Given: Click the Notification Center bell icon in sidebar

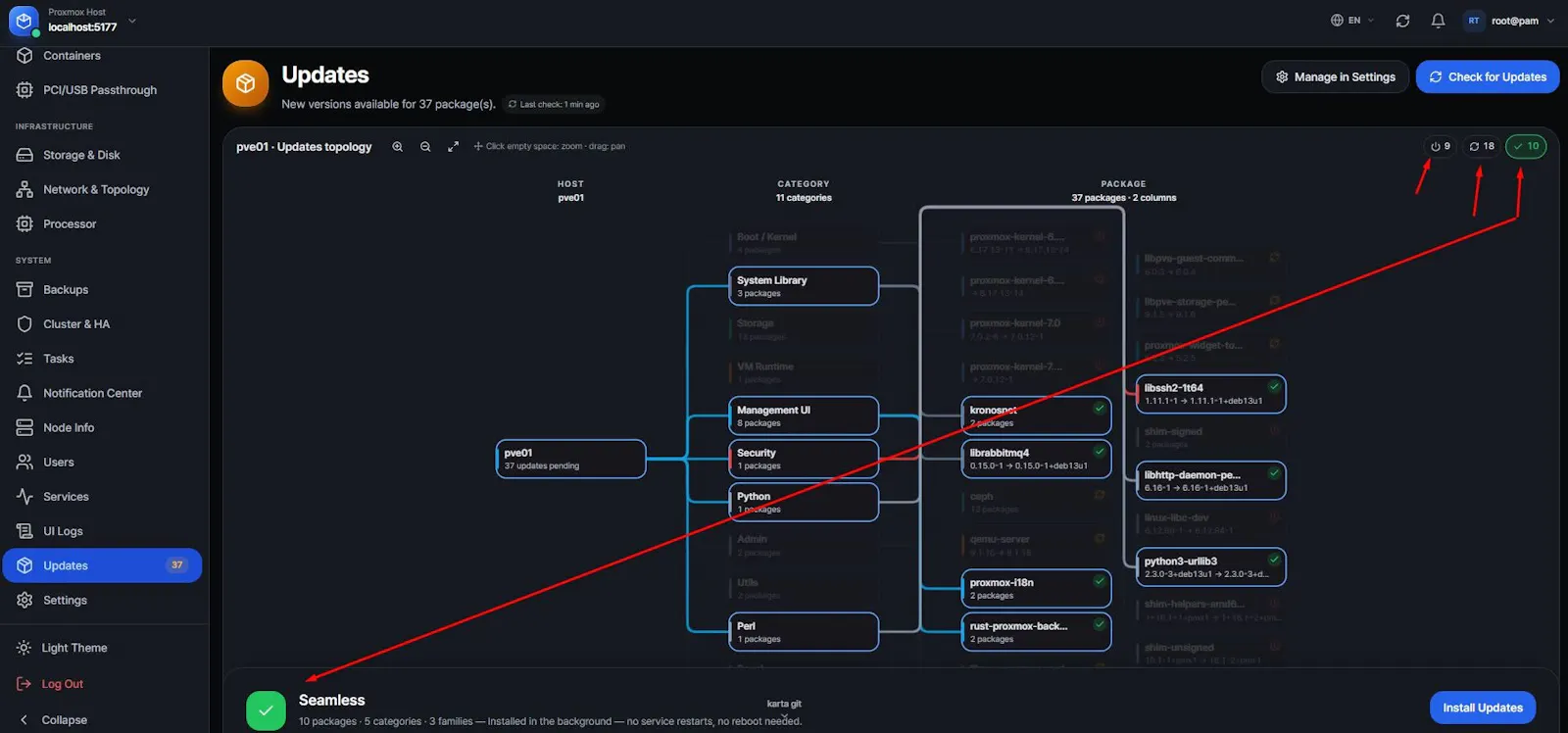Looking at the screenshot, I should [x=24, y=393].
